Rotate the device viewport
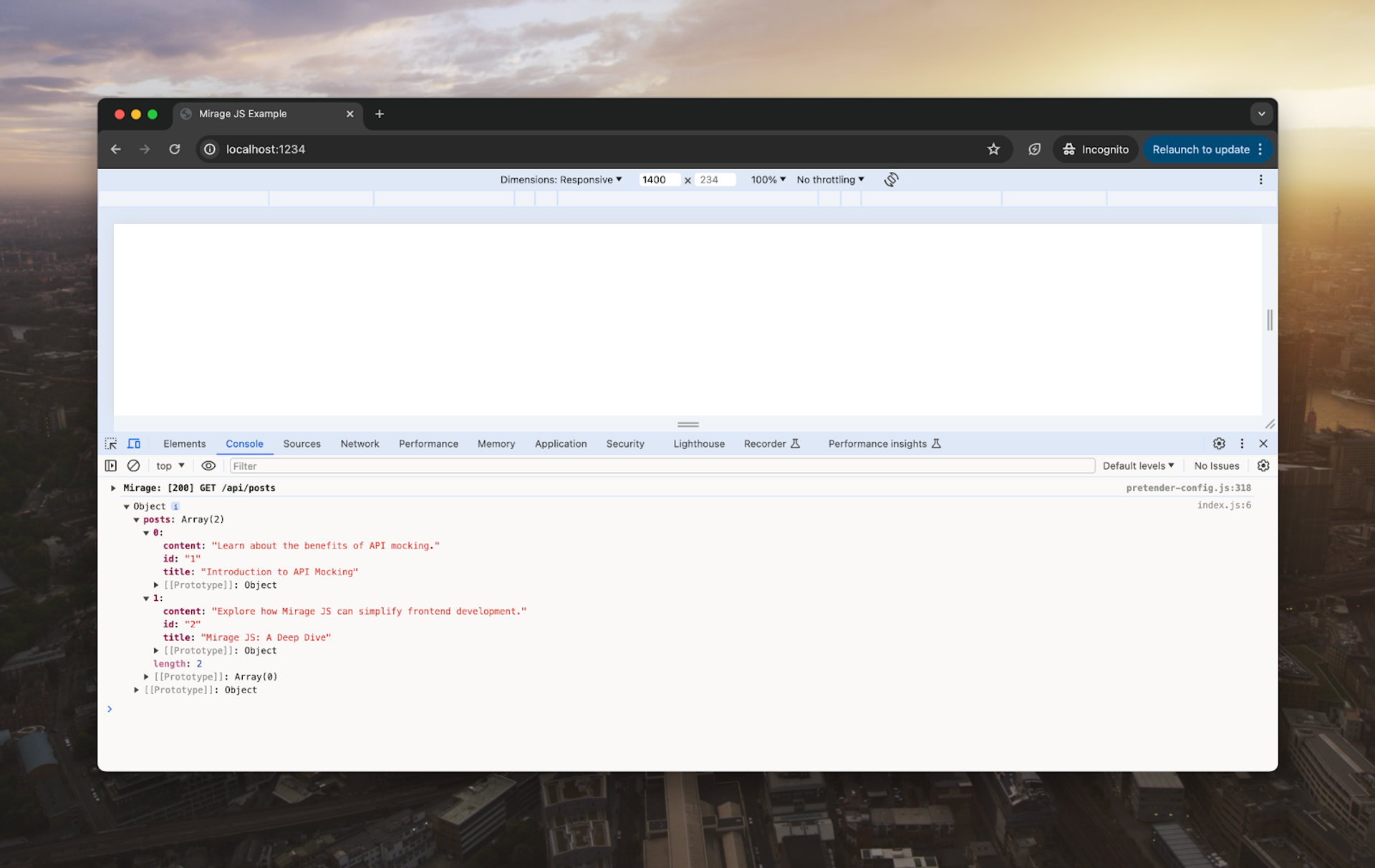Screen dimensions: 1375x868 pyautogui.click(x=891, y=180)
